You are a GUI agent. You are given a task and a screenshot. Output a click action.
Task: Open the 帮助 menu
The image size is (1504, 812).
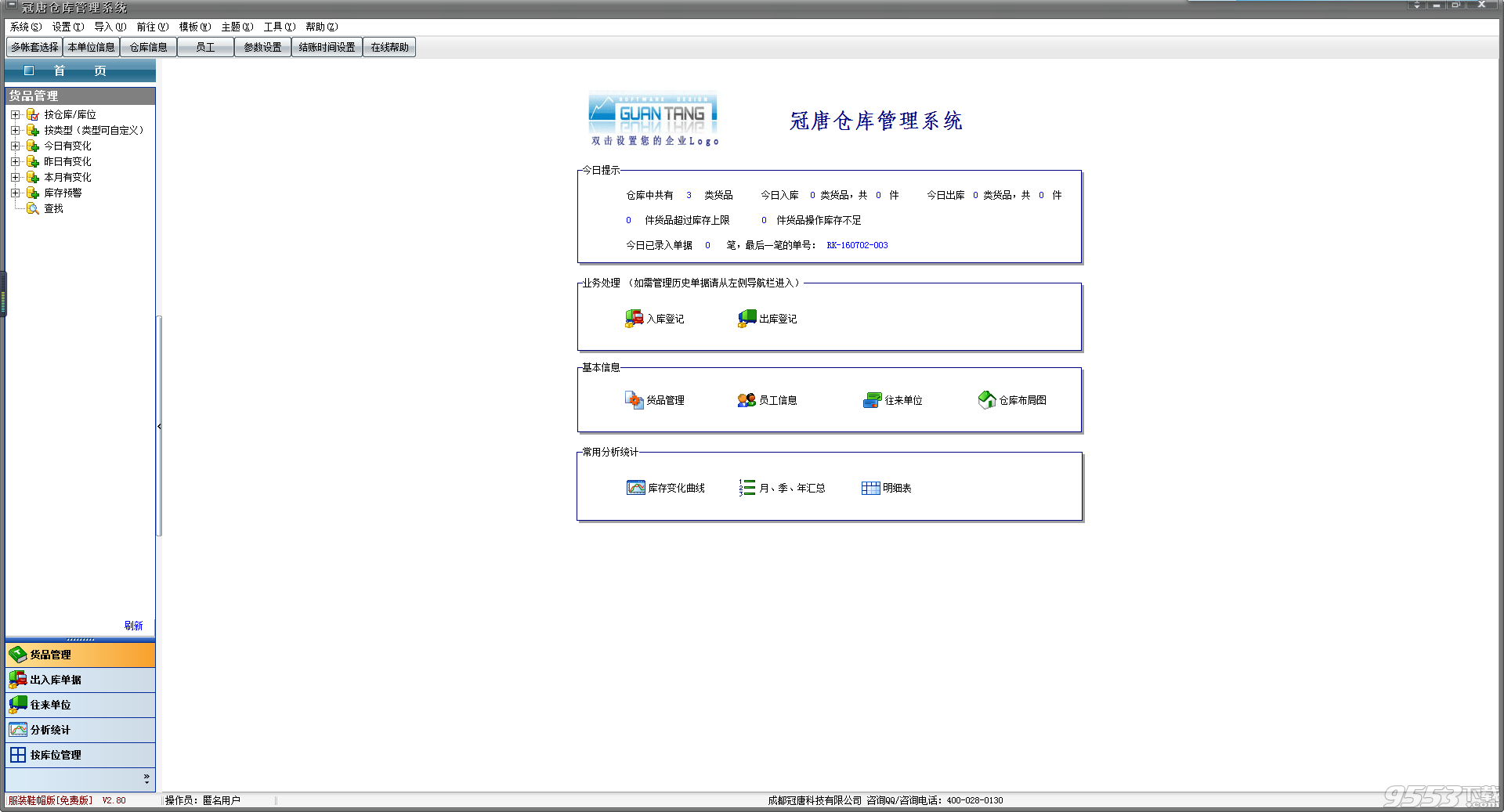pos(322,27)
